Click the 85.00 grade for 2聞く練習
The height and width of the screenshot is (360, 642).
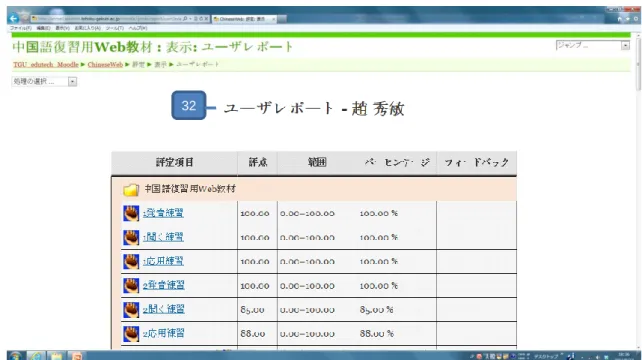pos(252,310)
